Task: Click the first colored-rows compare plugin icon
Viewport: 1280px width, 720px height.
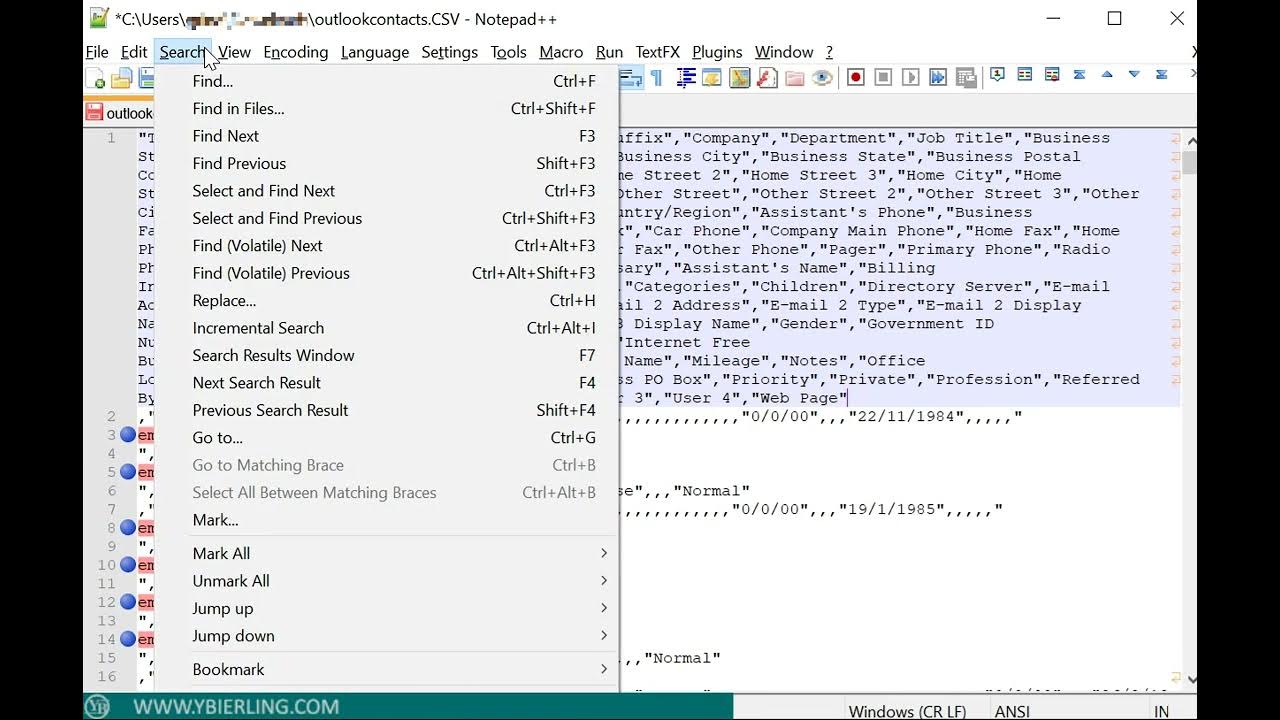Action: (1025, 74)
